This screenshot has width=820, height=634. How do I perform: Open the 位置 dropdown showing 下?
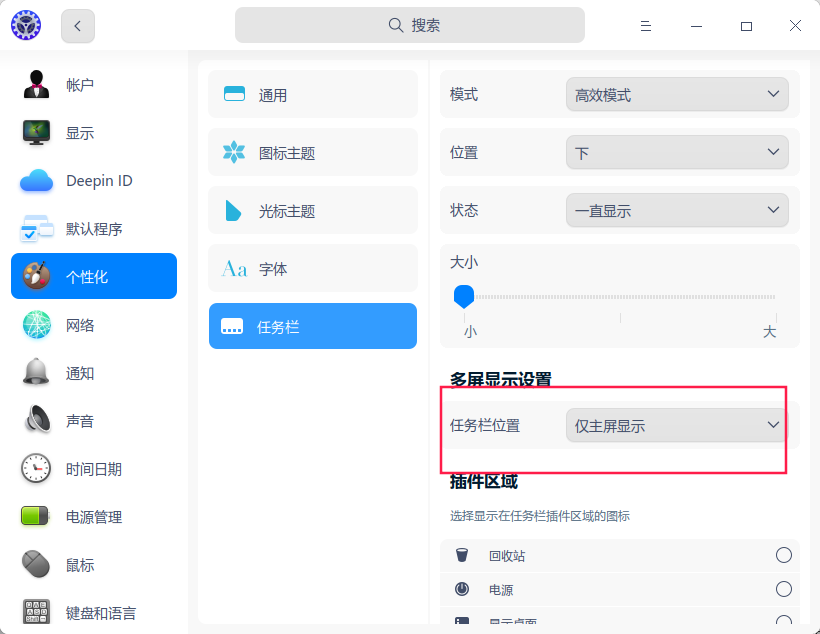(677, 152)
